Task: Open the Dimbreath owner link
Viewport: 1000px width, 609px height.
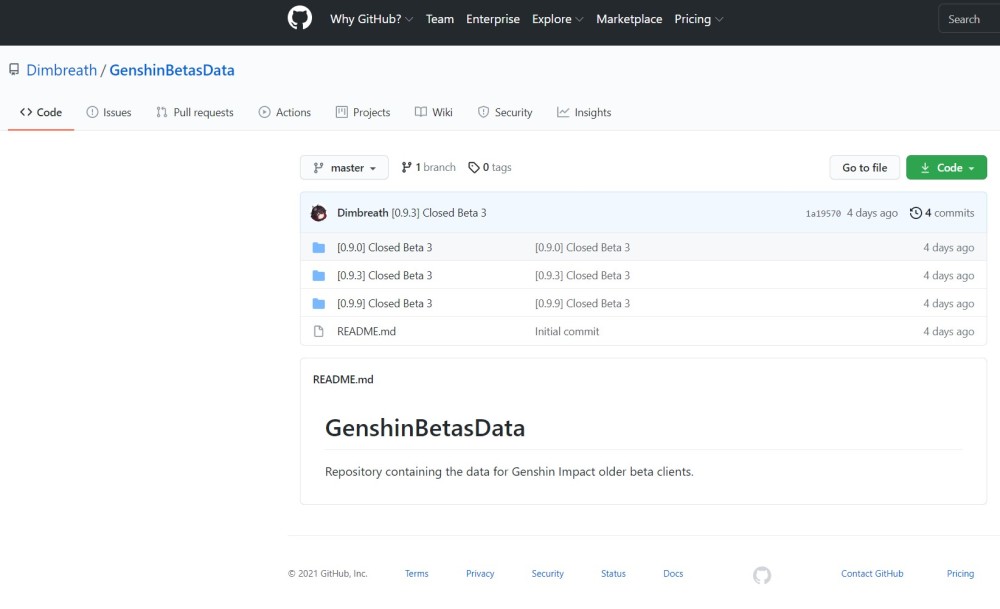Action: (62, 70)
